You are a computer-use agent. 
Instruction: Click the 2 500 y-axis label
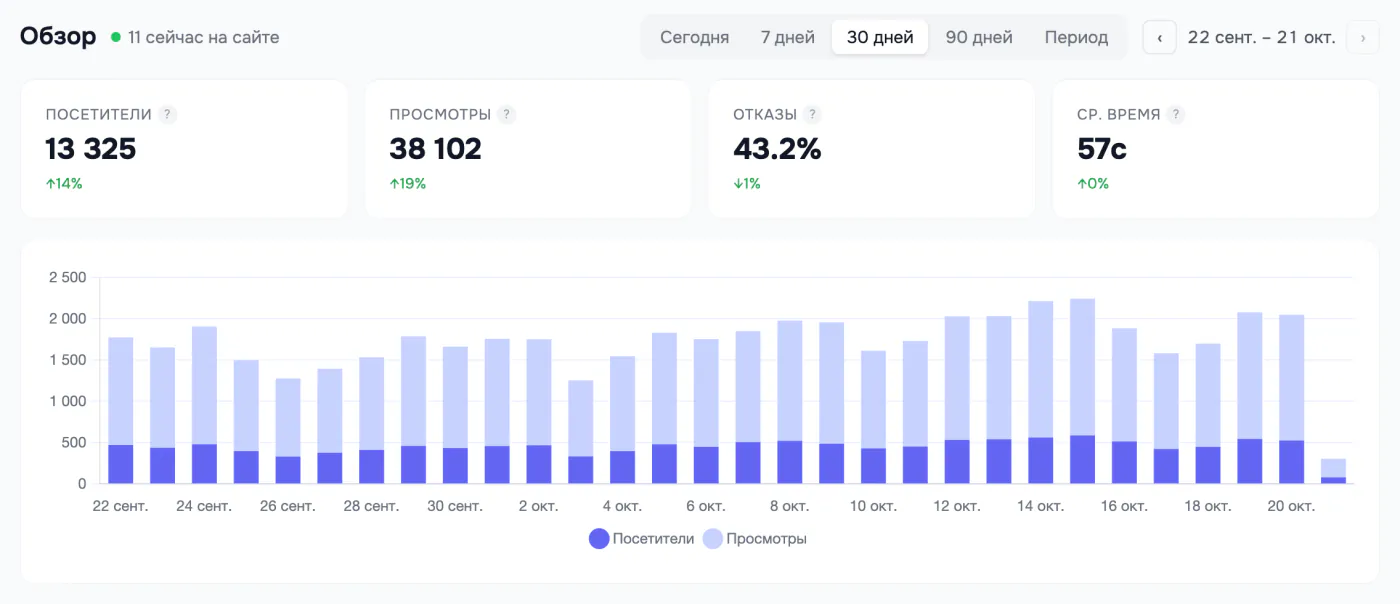pos(68,277)
